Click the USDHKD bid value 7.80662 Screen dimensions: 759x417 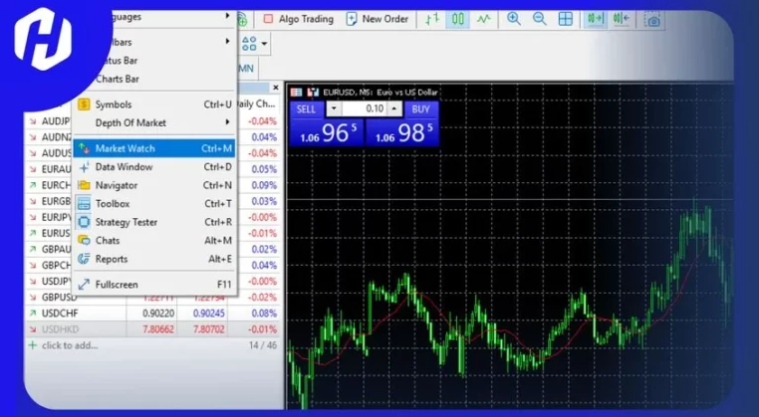click(158, 329)
